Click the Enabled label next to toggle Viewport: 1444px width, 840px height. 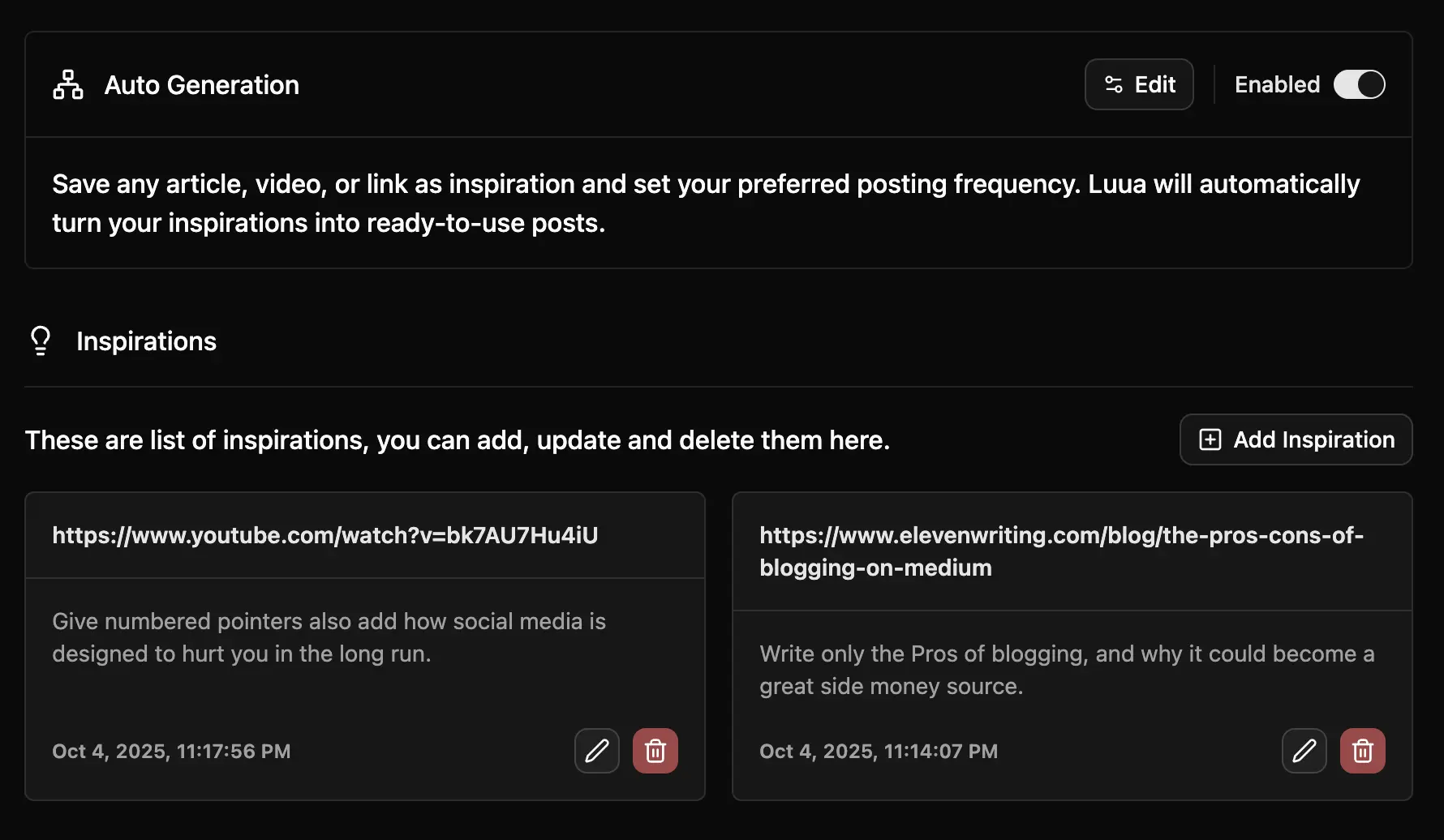(x=1277, y=84)
